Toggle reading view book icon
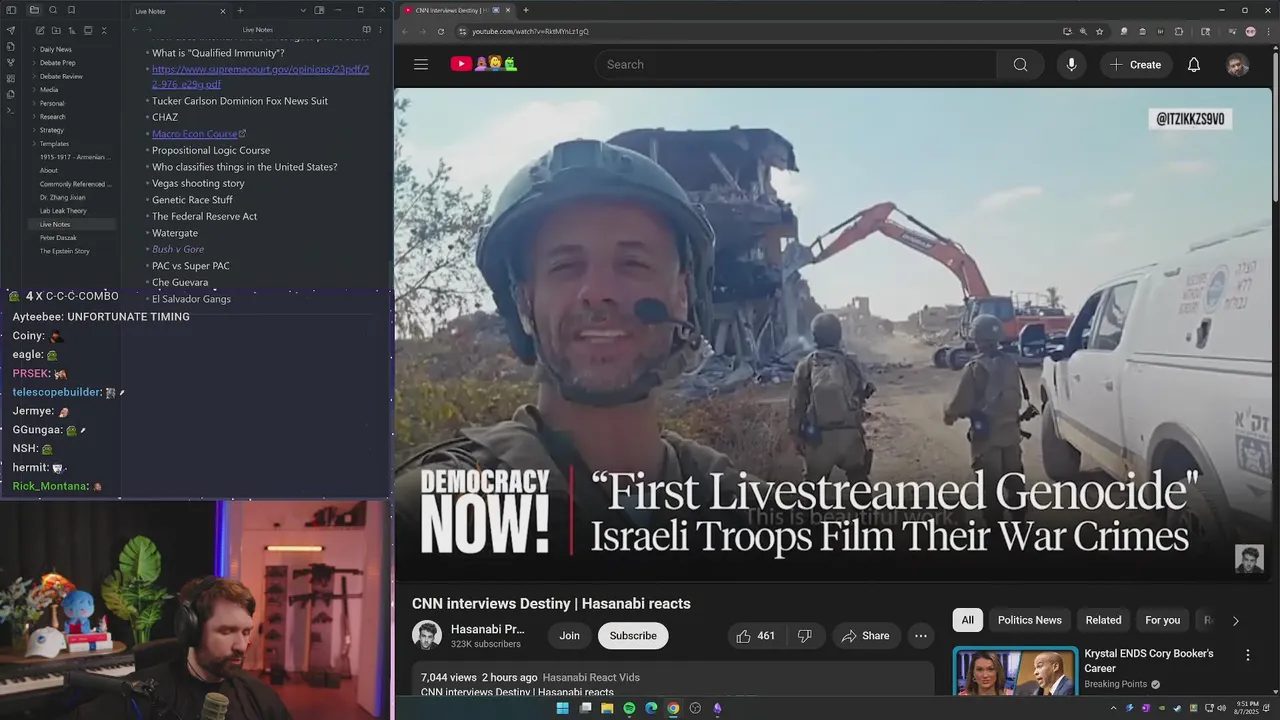Screen dimensions: 1280x720 click(x=366, y=30)
